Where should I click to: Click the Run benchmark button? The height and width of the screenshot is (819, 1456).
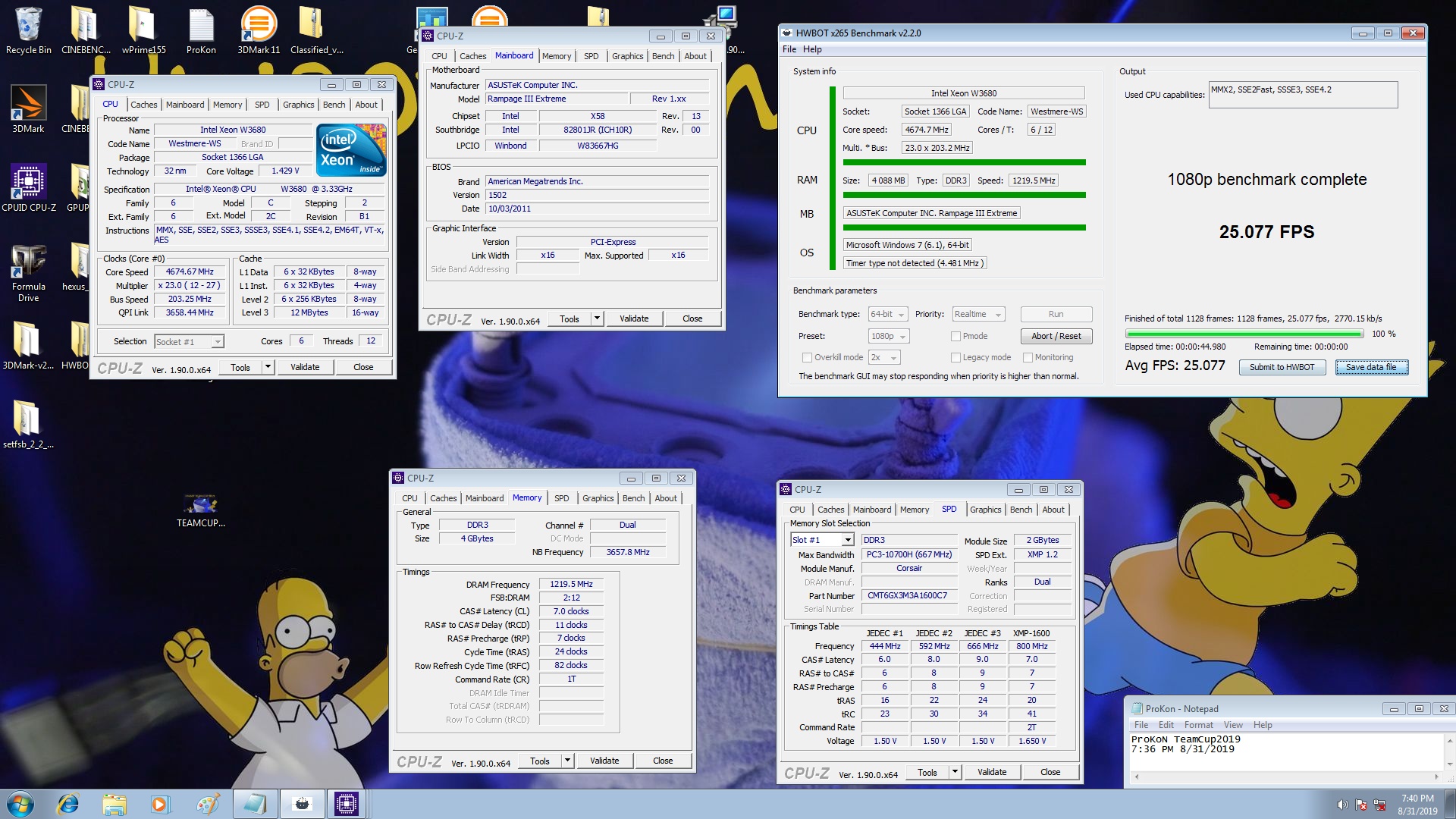(1056, 314)
